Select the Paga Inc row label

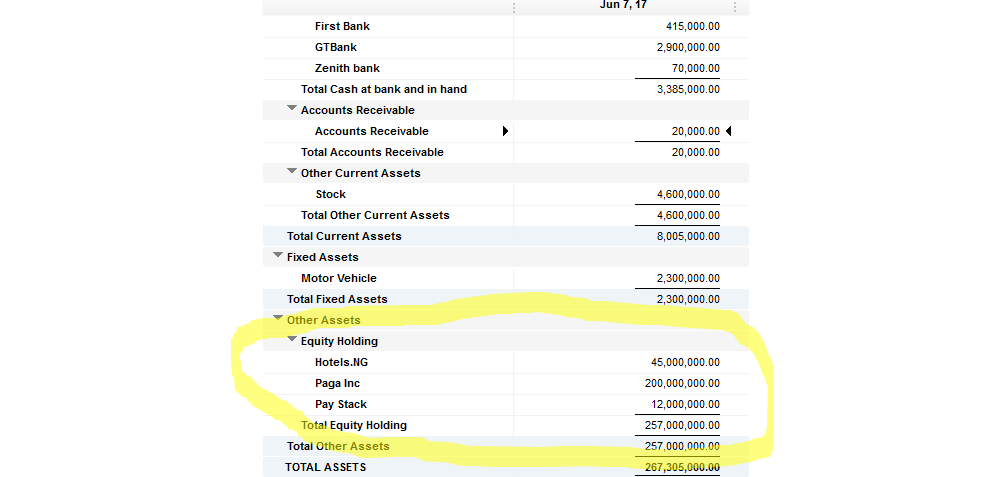(x=338, y=383)
